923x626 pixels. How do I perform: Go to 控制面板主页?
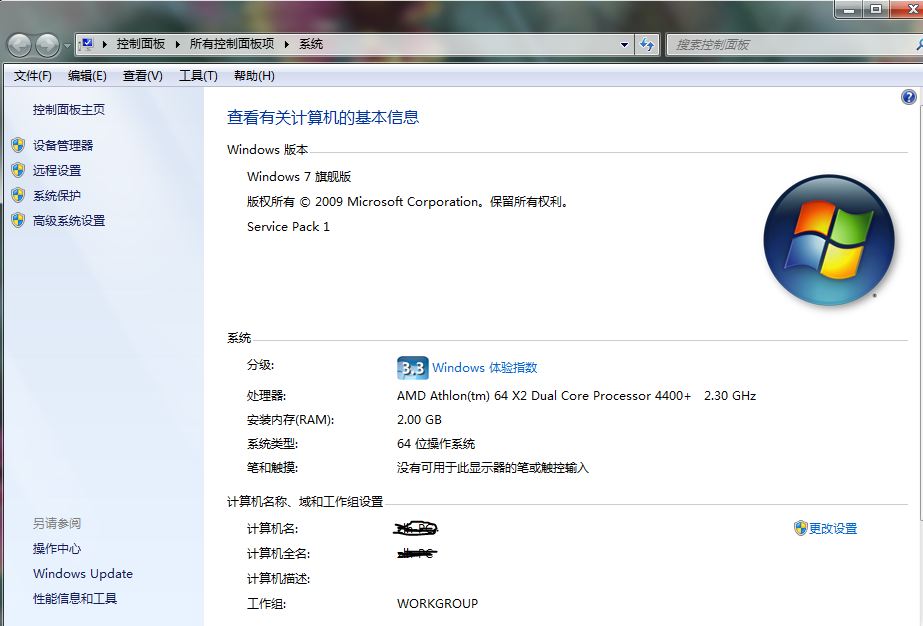click(69, 110)
